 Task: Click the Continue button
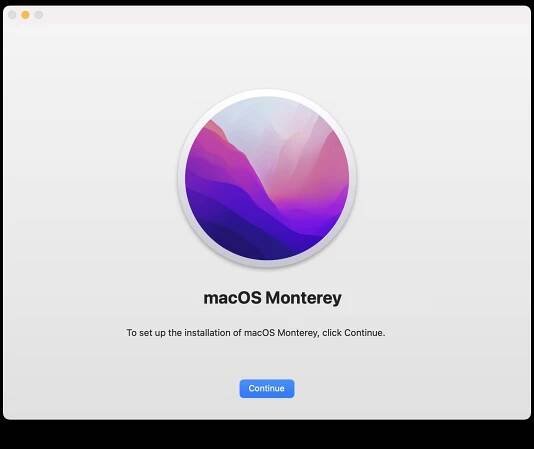(267, 388)
